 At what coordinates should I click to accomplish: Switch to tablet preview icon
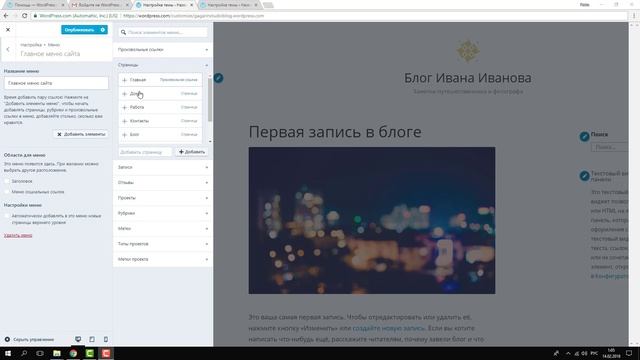click(92, 339)
